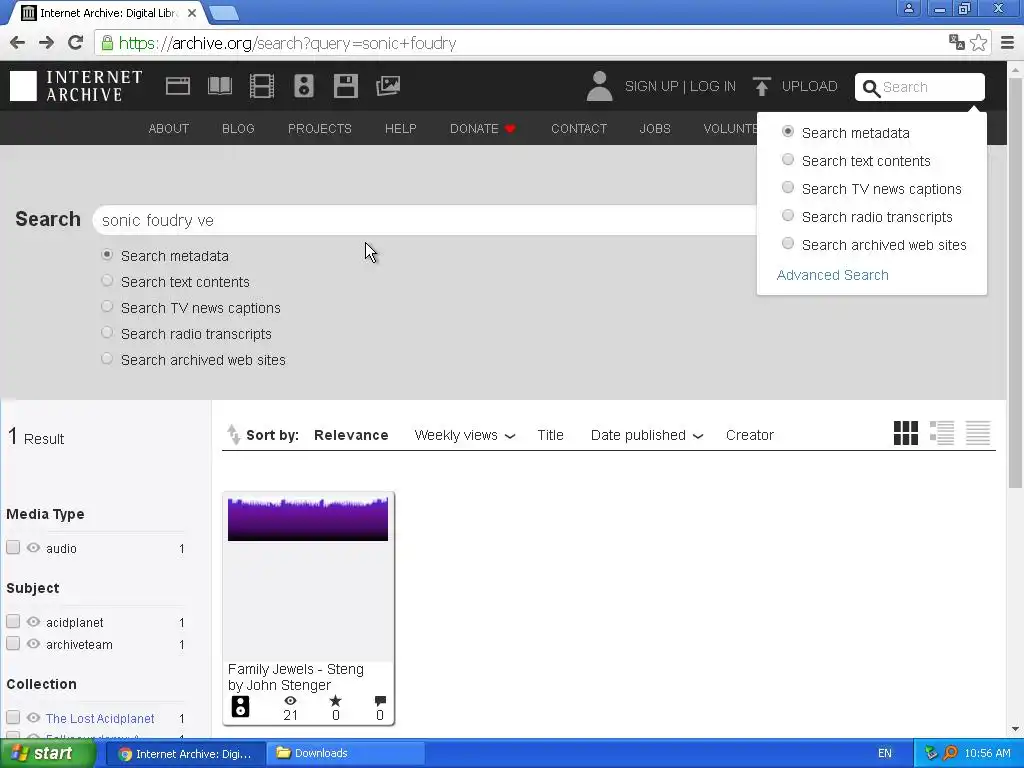Bookmark page with the star icon
The image size is (1024, 768).
click(x=978, y=43)
